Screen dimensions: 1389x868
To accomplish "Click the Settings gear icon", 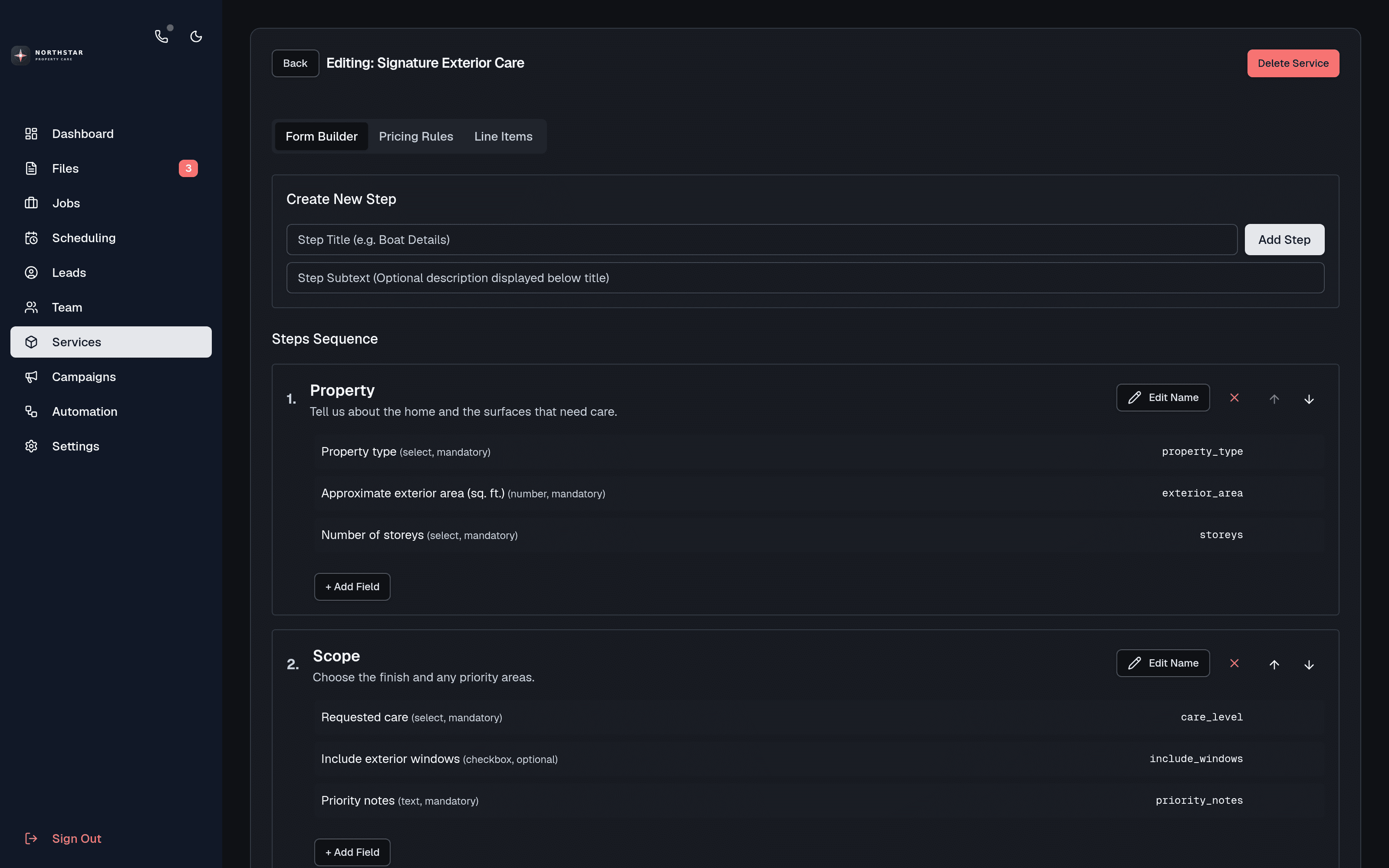I will coord(31,447).
